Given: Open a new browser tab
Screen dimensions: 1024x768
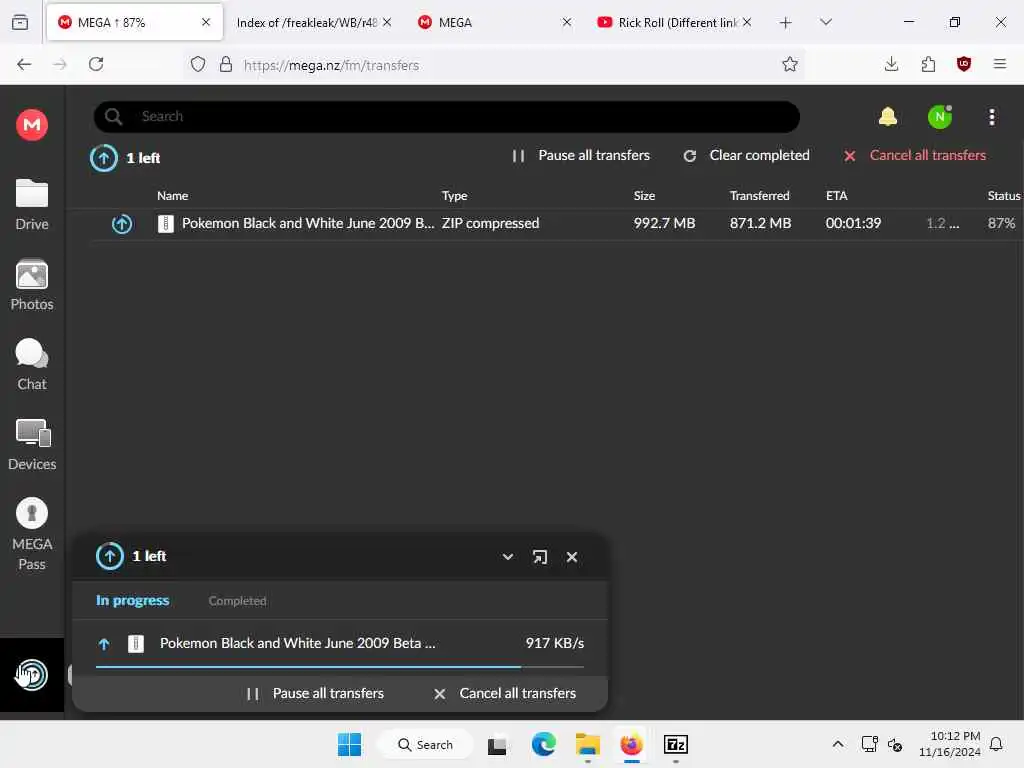Looking at the screenshot, I should pyautogui.click(x=786, y=23).
